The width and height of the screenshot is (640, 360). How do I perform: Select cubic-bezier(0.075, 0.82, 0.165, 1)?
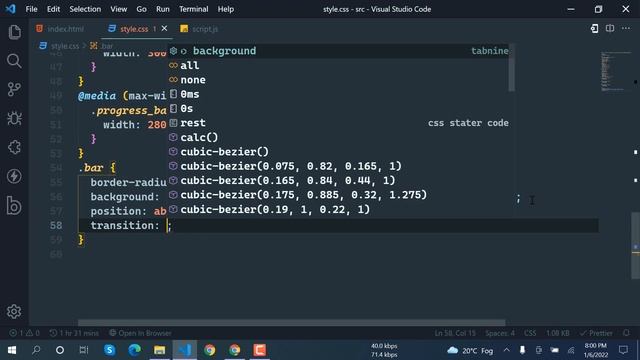click(339, 166)
